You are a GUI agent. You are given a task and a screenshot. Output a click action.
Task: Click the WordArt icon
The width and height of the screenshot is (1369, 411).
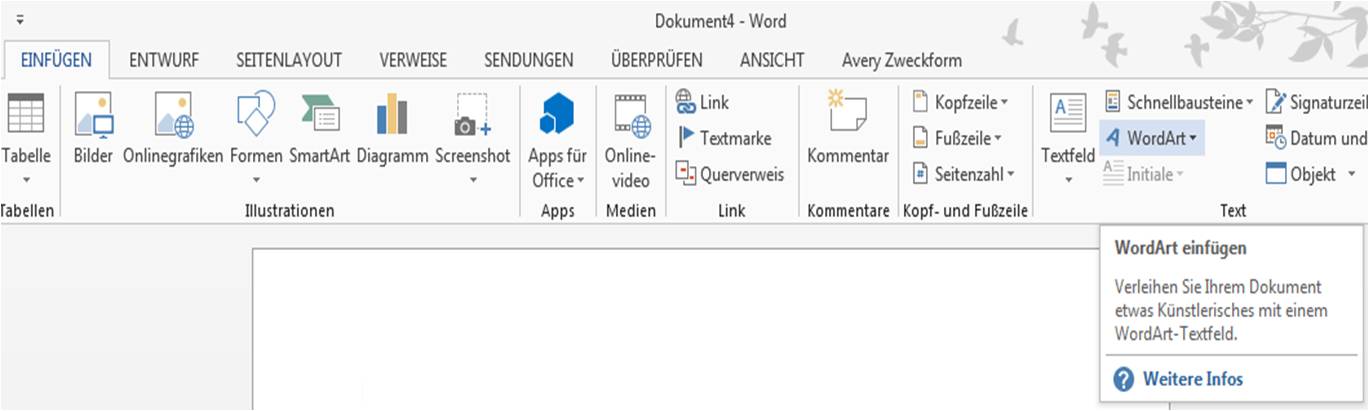tap(1113, 138)
